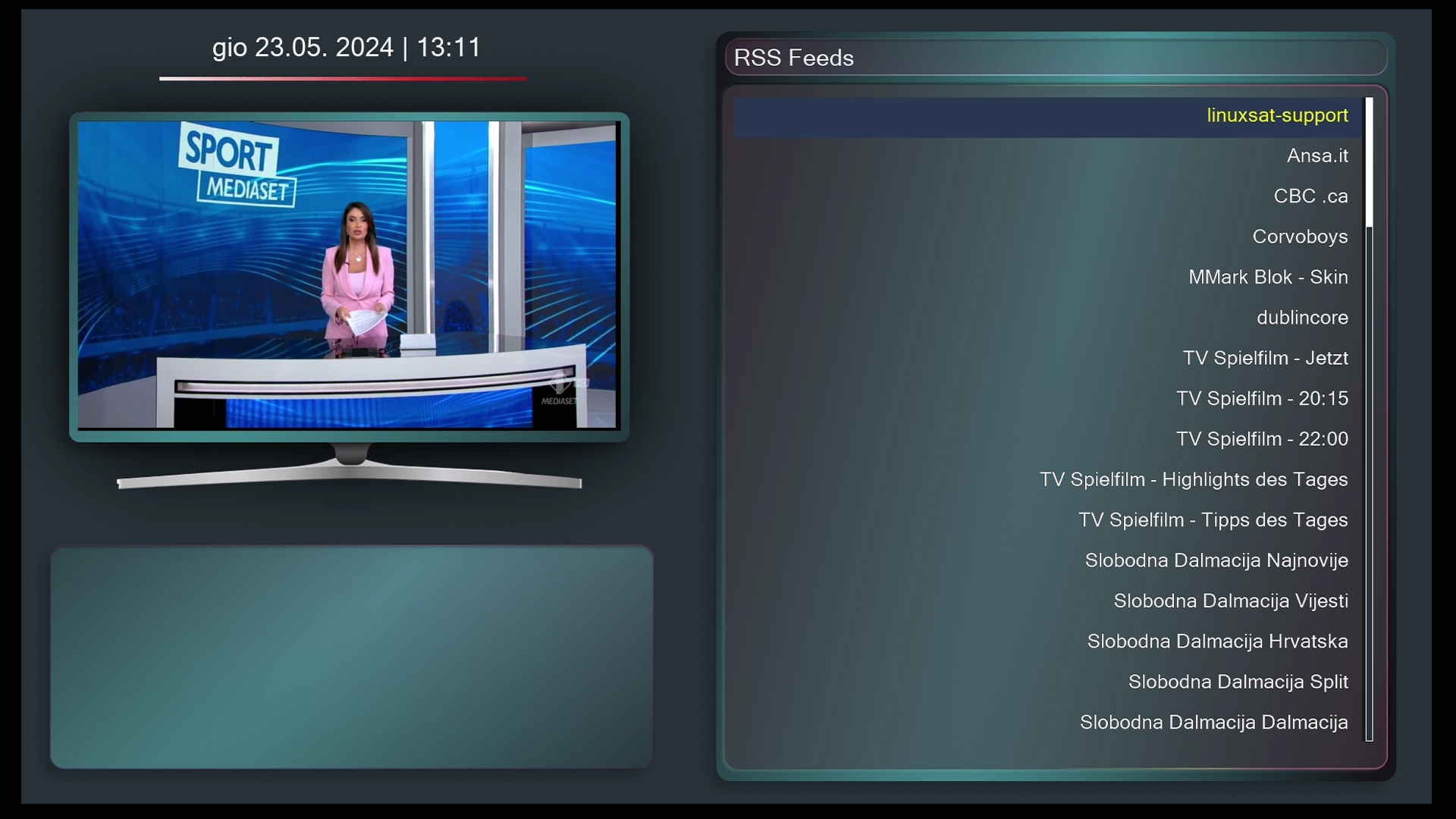Select the linuxsat-support feed
Image resolution: width=1456 pixels, height=819 pixels.
pos(1277,116)
